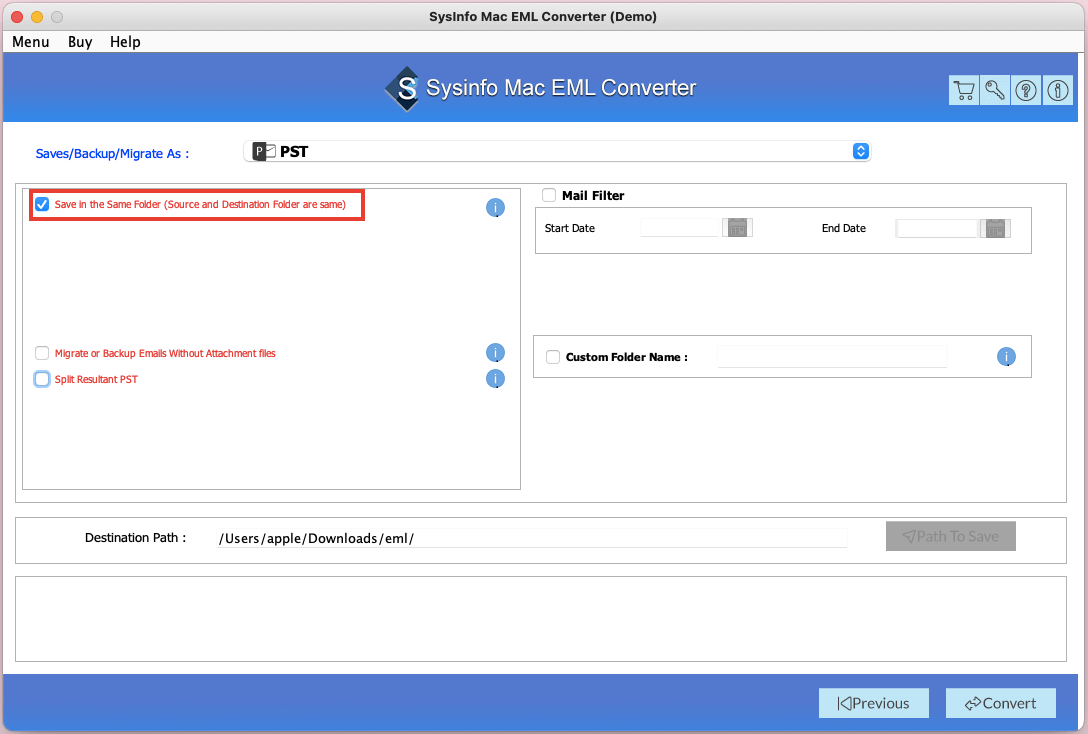Open the Help menu
Viewport: 1088px width, 734px height.
point(125,42)
